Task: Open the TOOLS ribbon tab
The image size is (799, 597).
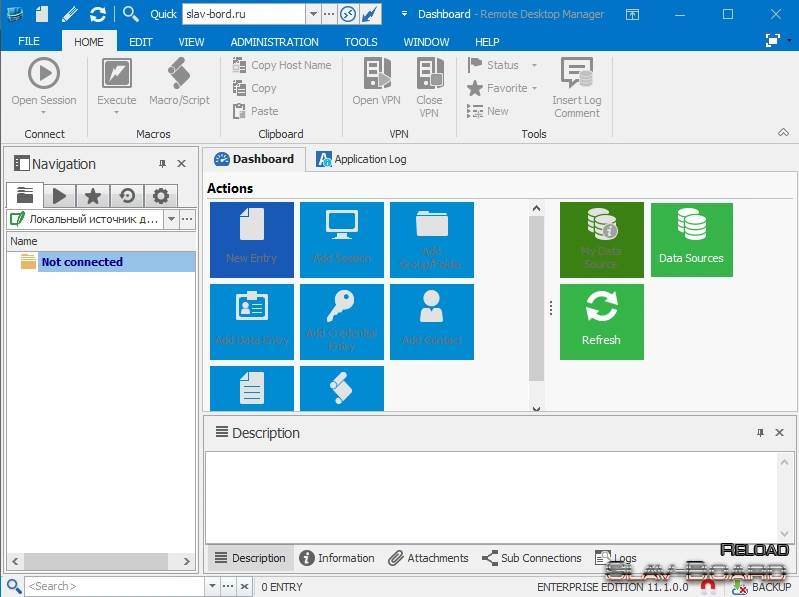Action: point(361,42)
